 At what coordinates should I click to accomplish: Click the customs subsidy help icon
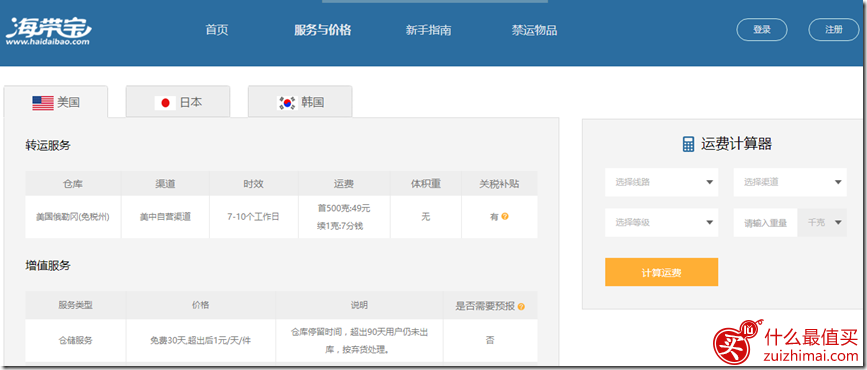coord(505,216)
